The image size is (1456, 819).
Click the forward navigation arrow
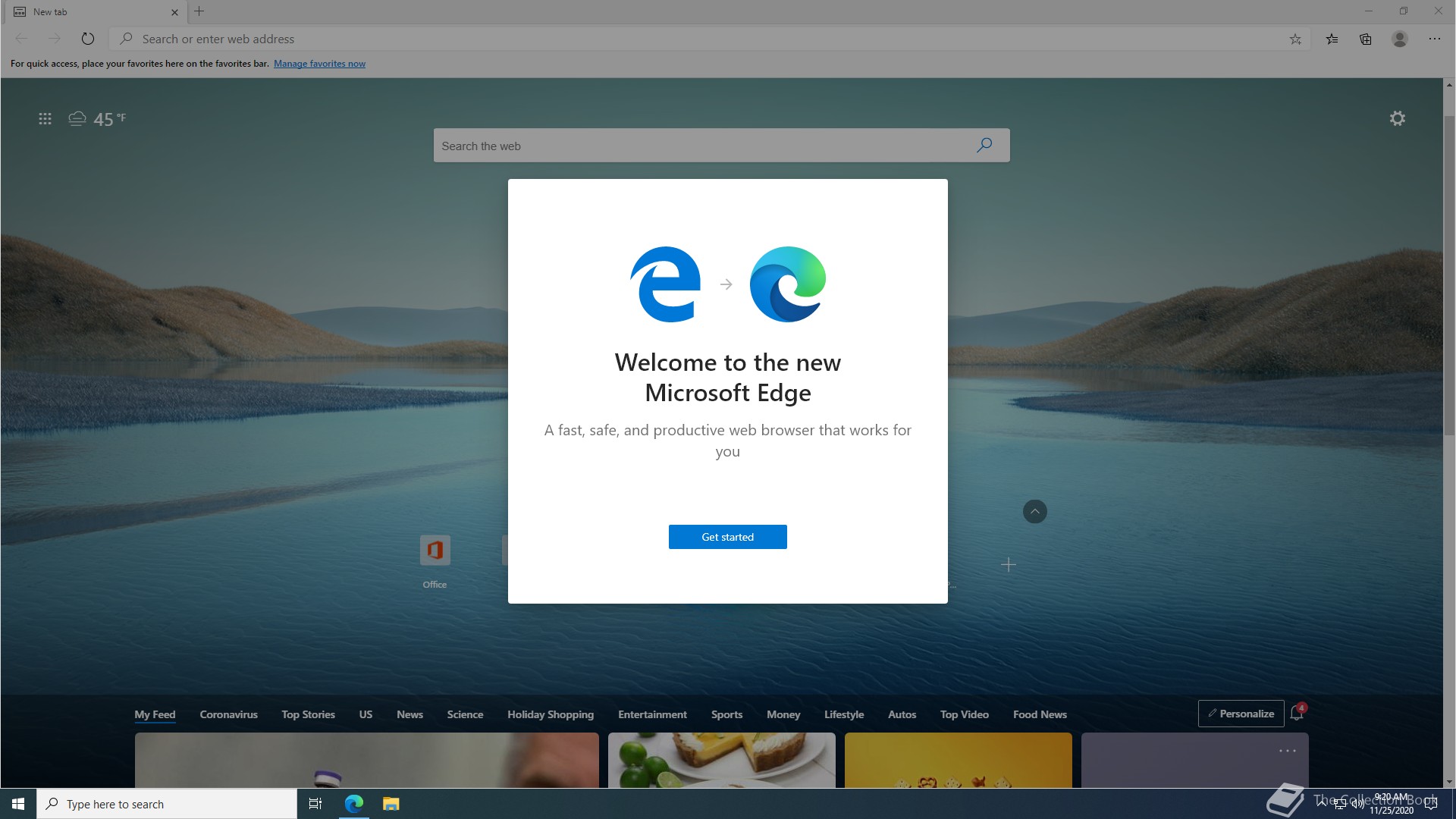(x=54, y=39)
